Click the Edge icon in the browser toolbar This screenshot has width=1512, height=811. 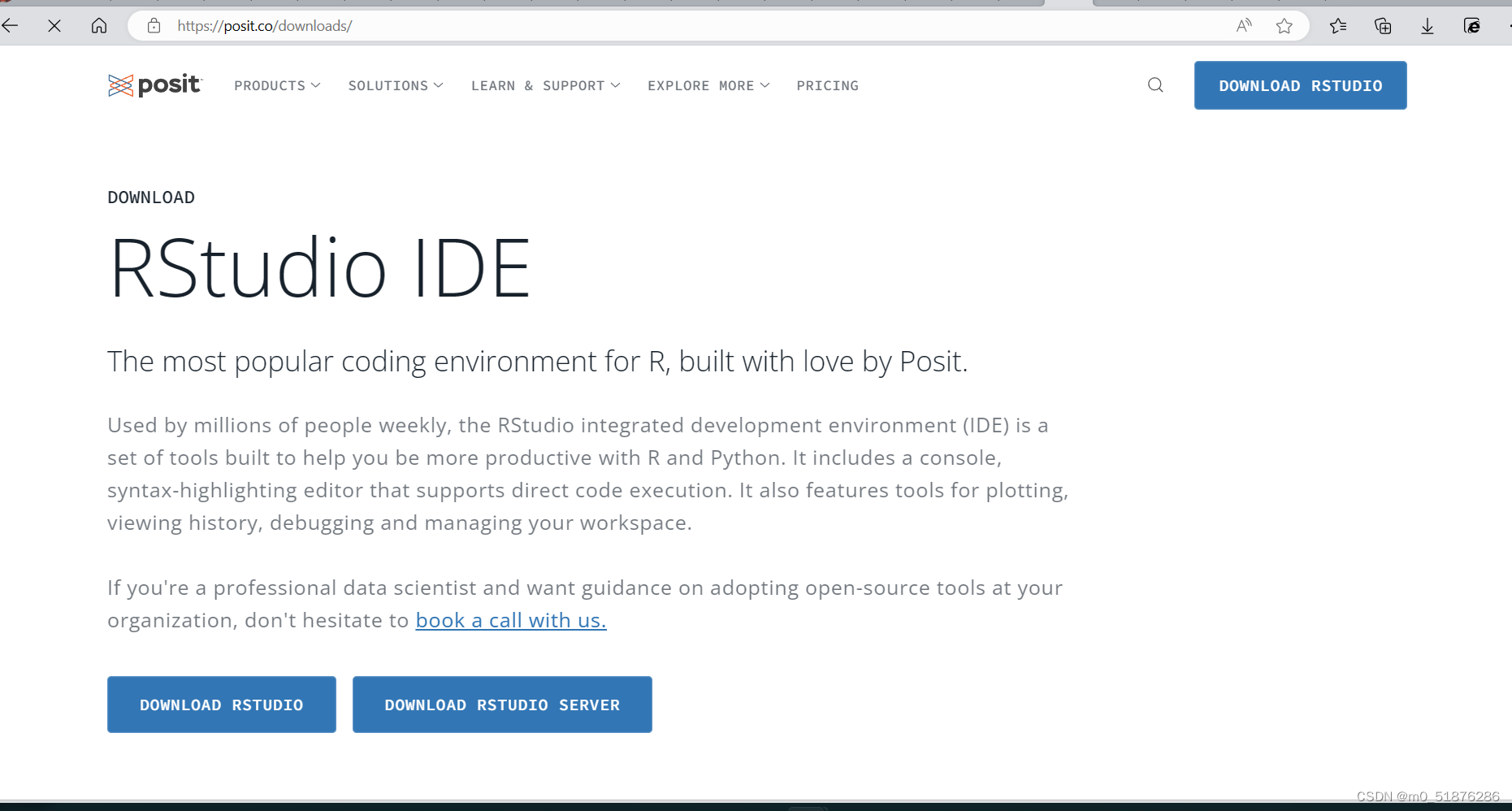click(x=1472, y=26)
